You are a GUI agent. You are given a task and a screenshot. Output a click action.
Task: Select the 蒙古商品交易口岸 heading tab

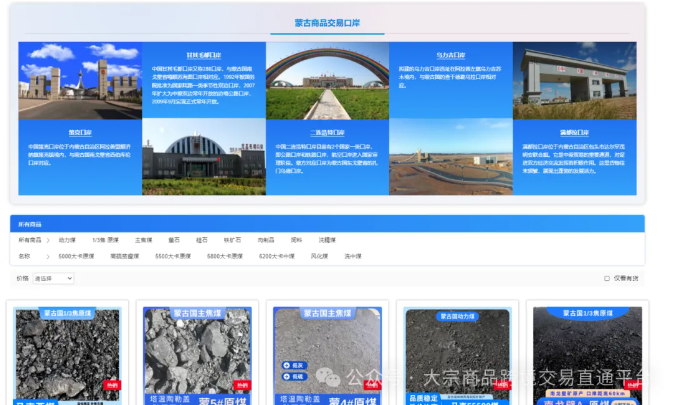coord(327,23)
